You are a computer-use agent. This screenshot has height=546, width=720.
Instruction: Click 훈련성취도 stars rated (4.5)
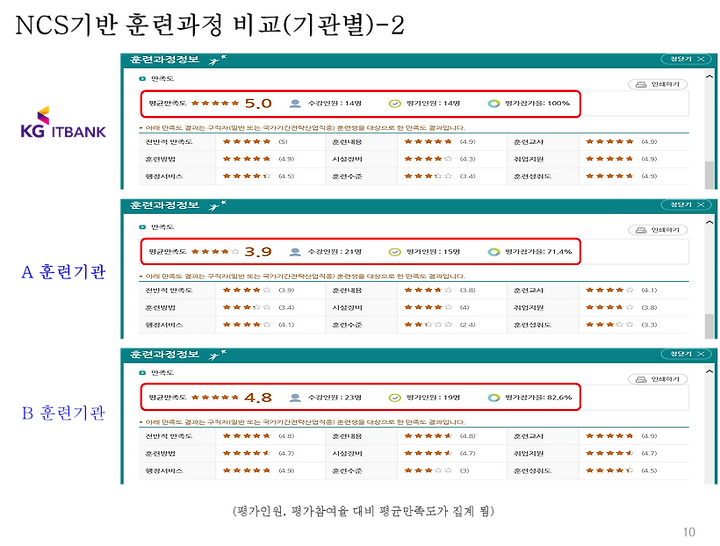[x=609, y=470]
